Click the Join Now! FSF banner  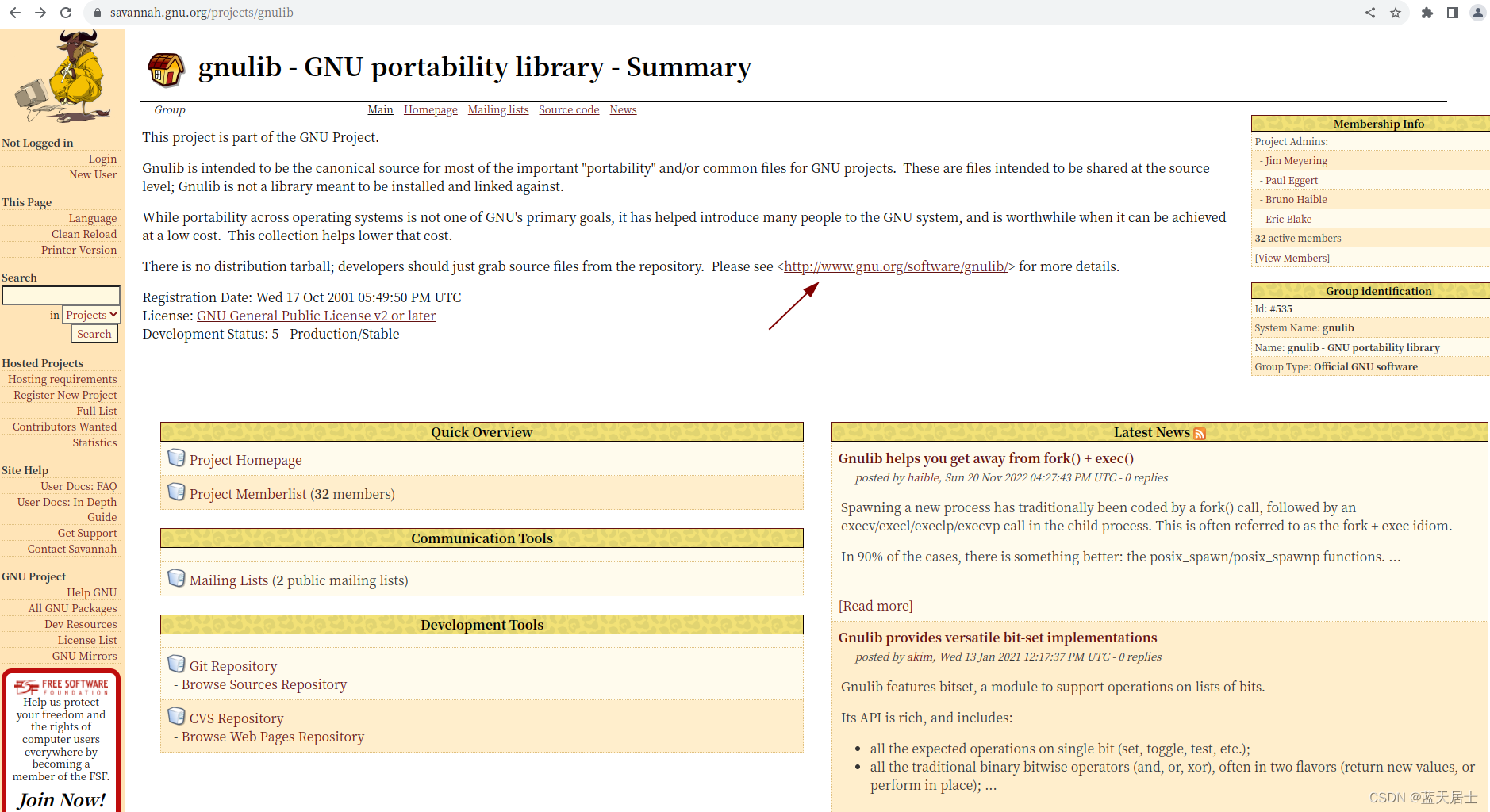pyautogui.click(x=62, y=799)
